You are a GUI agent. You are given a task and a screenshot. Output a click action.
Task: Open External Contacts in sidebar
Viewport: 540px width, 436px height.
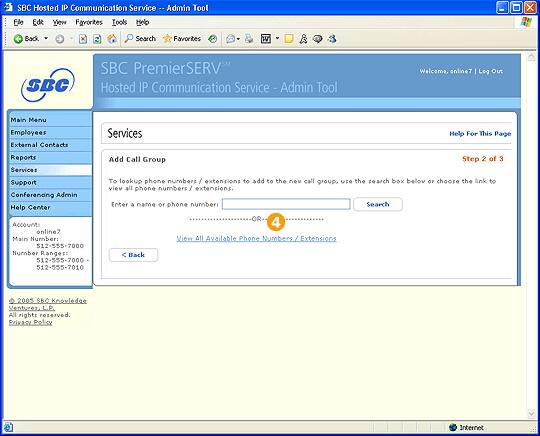coord(51,145)
